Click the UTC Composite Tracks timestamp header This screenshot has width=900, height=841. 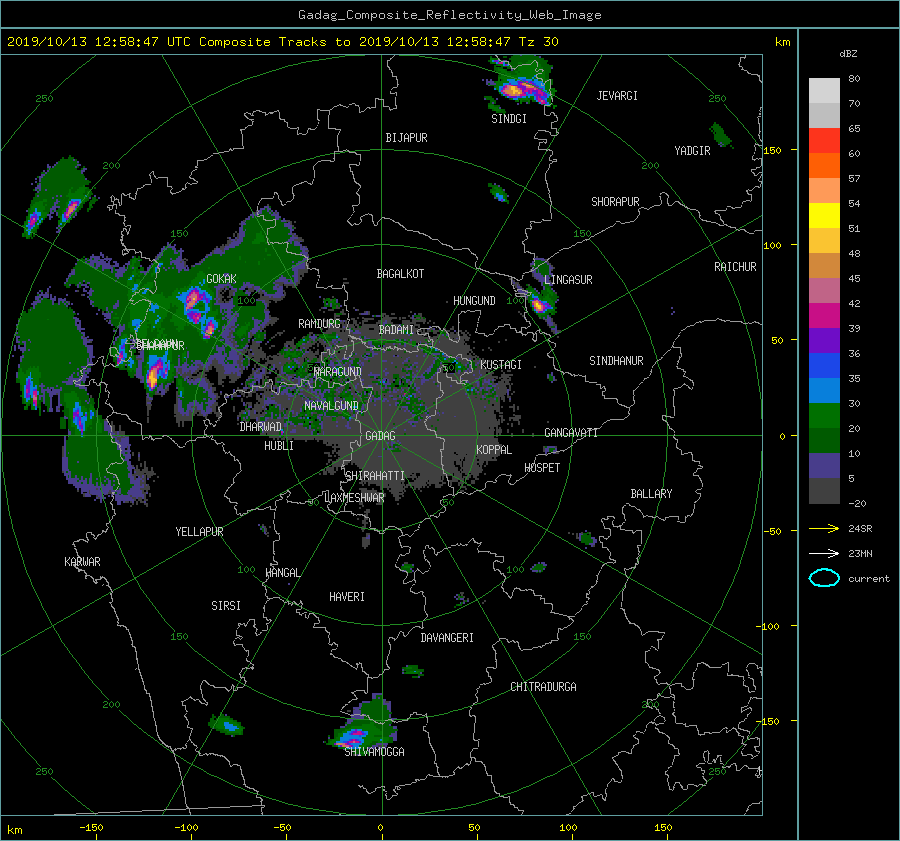[282, 42]
